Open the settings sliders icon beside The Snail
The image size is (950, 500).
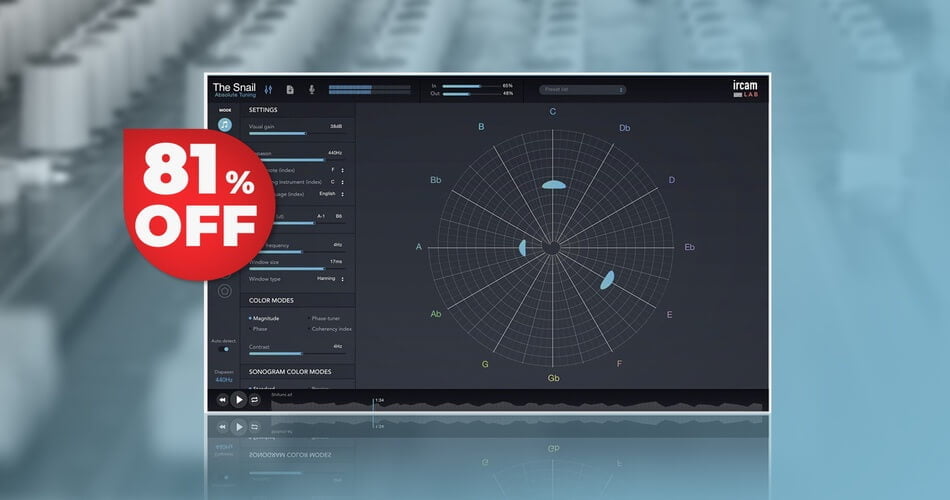pos(268,90)
